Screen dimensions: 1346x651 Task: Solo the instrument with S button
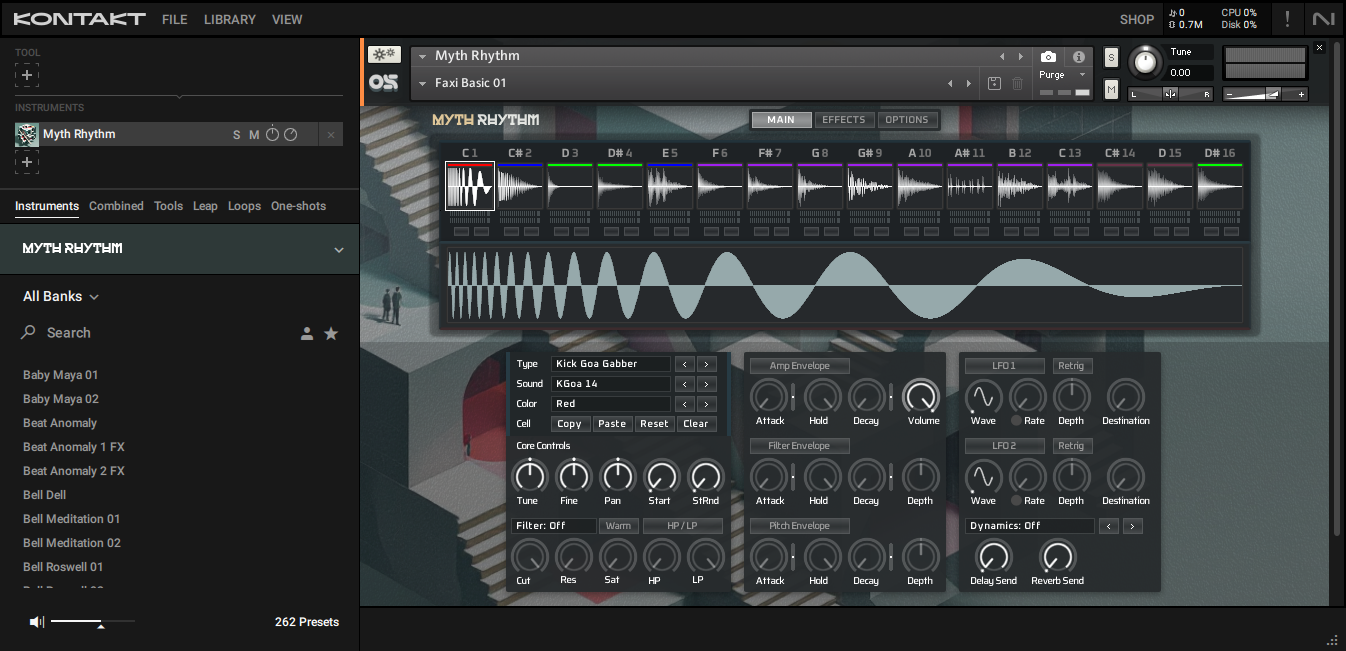[x=1111, y=58]
